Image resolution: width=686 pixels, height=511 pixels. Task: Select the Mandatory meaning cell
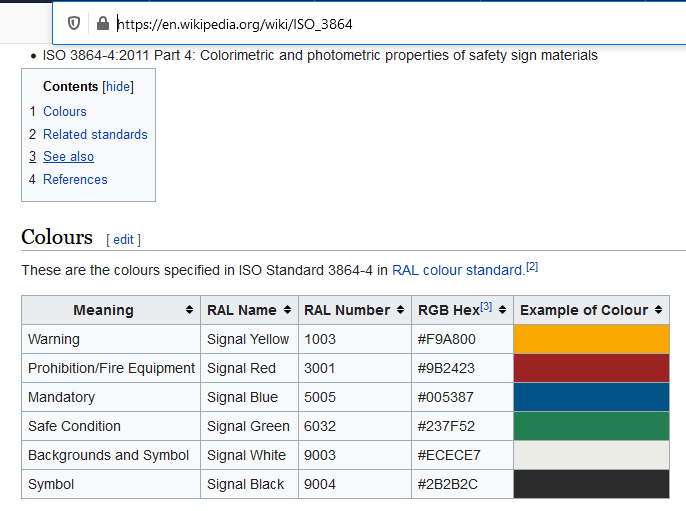(111, 397)
